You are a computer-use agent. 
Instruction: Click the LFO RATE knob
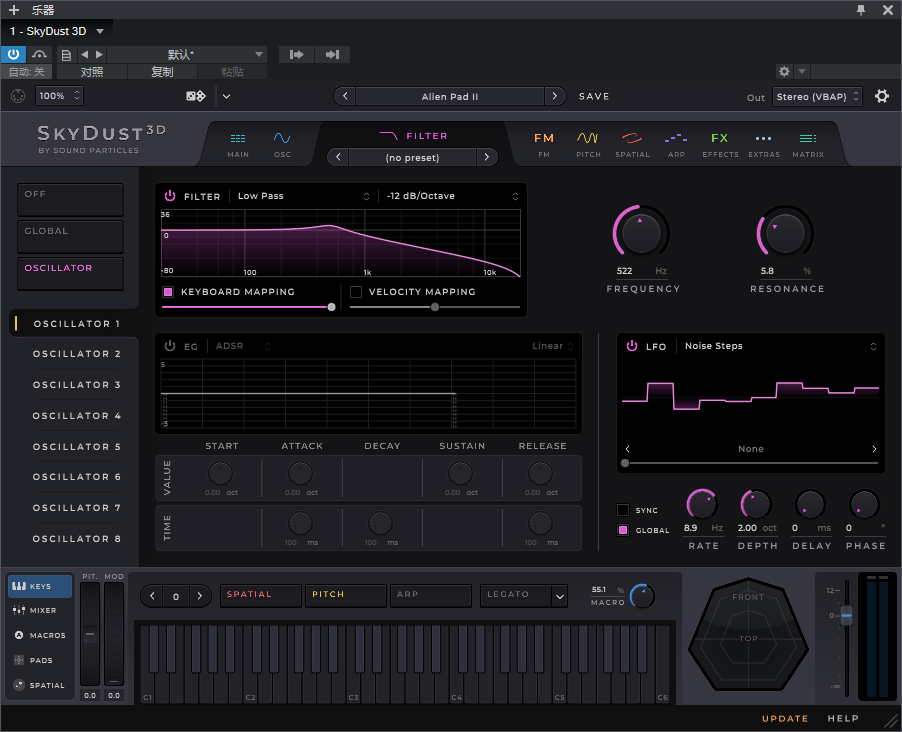coord(702,505)
